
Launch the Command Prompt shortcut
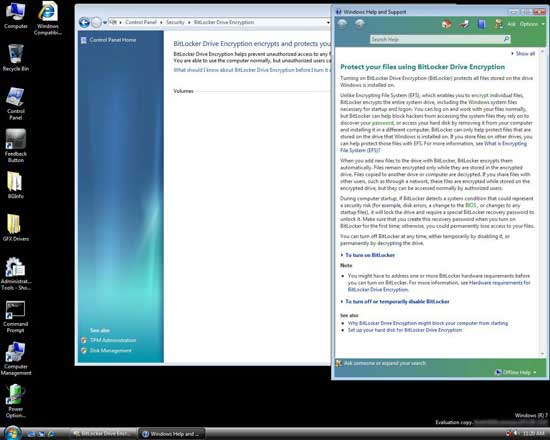point(15,316)
